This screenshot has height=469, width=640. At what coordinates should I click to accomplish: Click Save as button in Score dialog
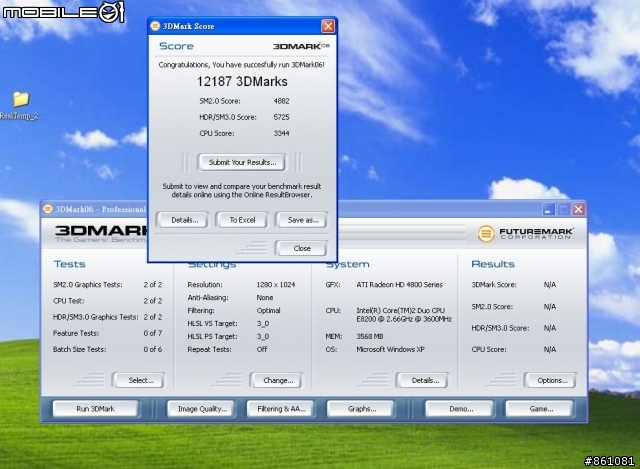pos(302,220)
